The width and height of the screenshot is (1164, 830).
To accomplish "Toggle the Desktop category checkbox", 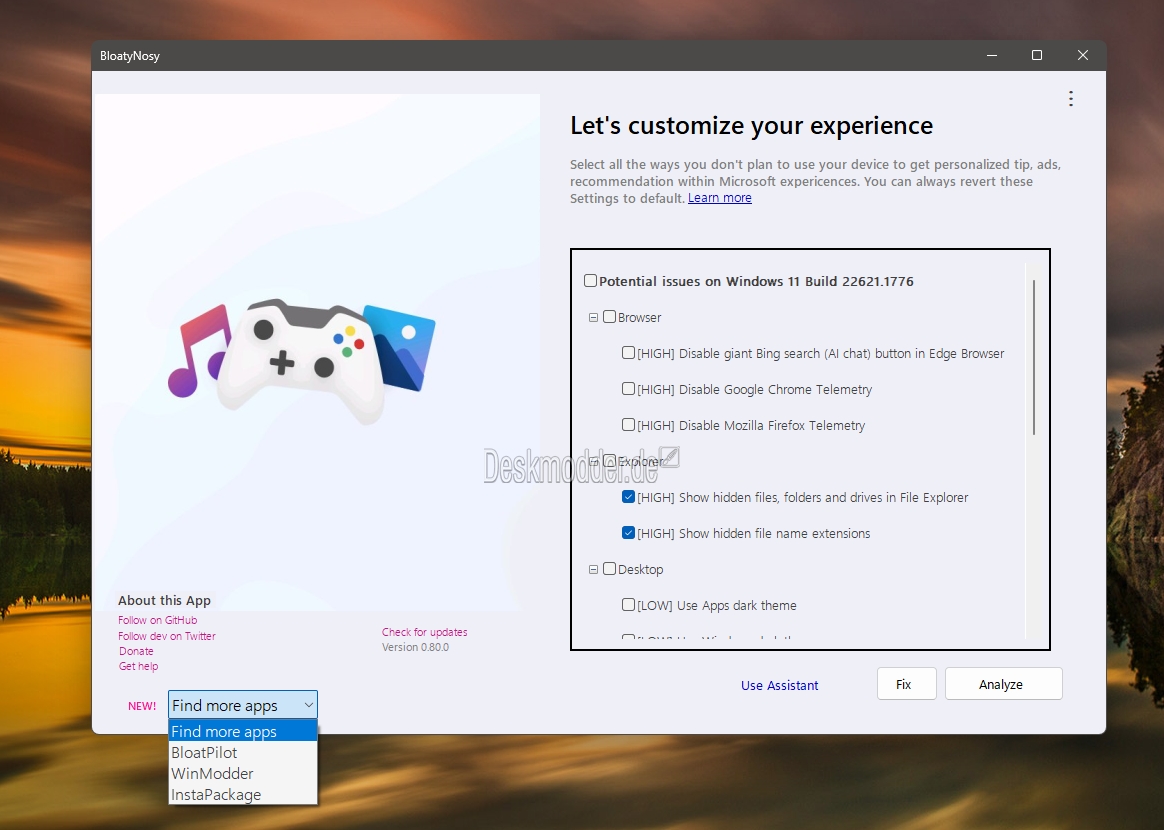I will coord(609,569).
